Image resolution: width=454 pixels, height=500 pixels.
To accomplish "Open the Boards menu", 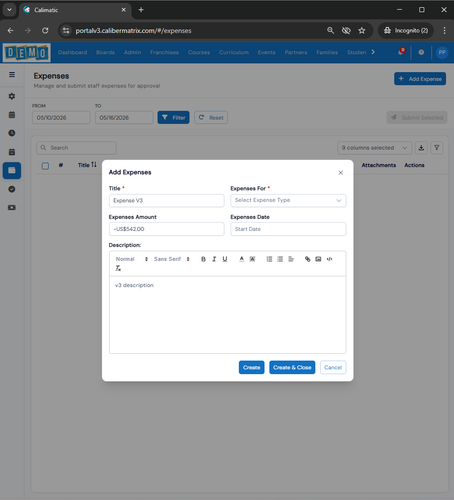I will 105,52.
